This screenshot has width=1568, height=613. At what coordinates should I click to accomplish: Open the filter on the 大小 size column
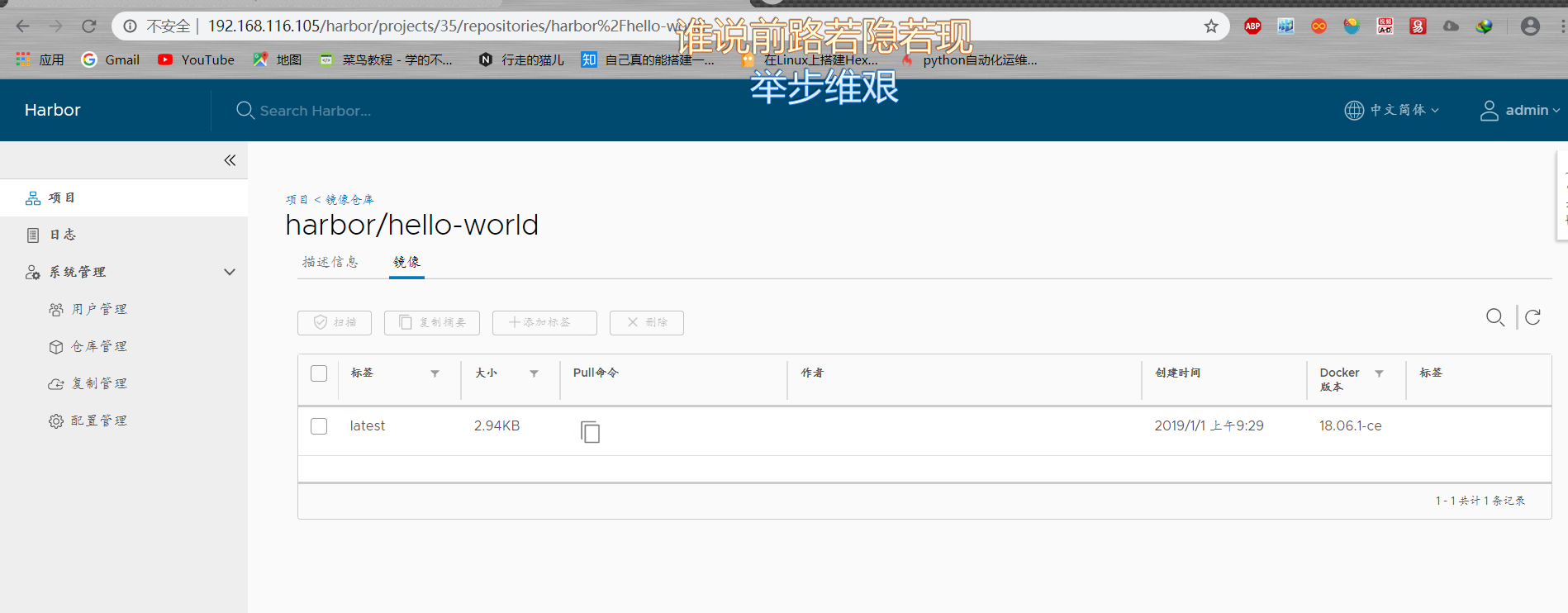tap(535, 373)
